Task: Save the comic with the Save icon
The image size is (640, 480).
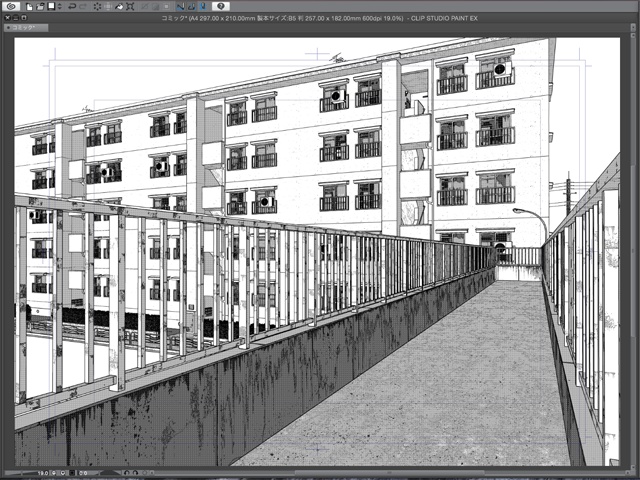Action: [x=51, y=6]
